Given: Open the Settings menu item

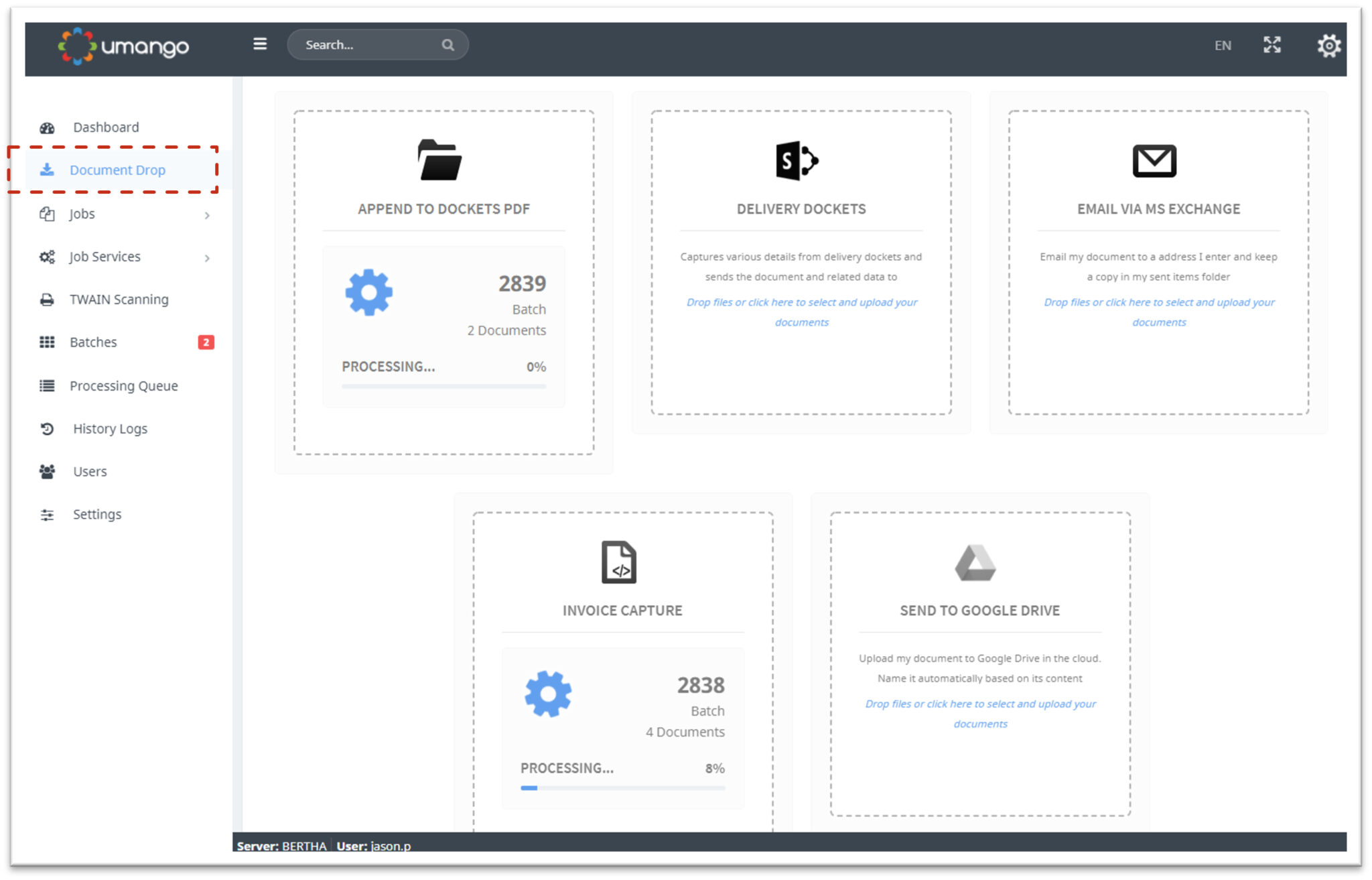Looking at the screenshot, I should click(96, 514).
